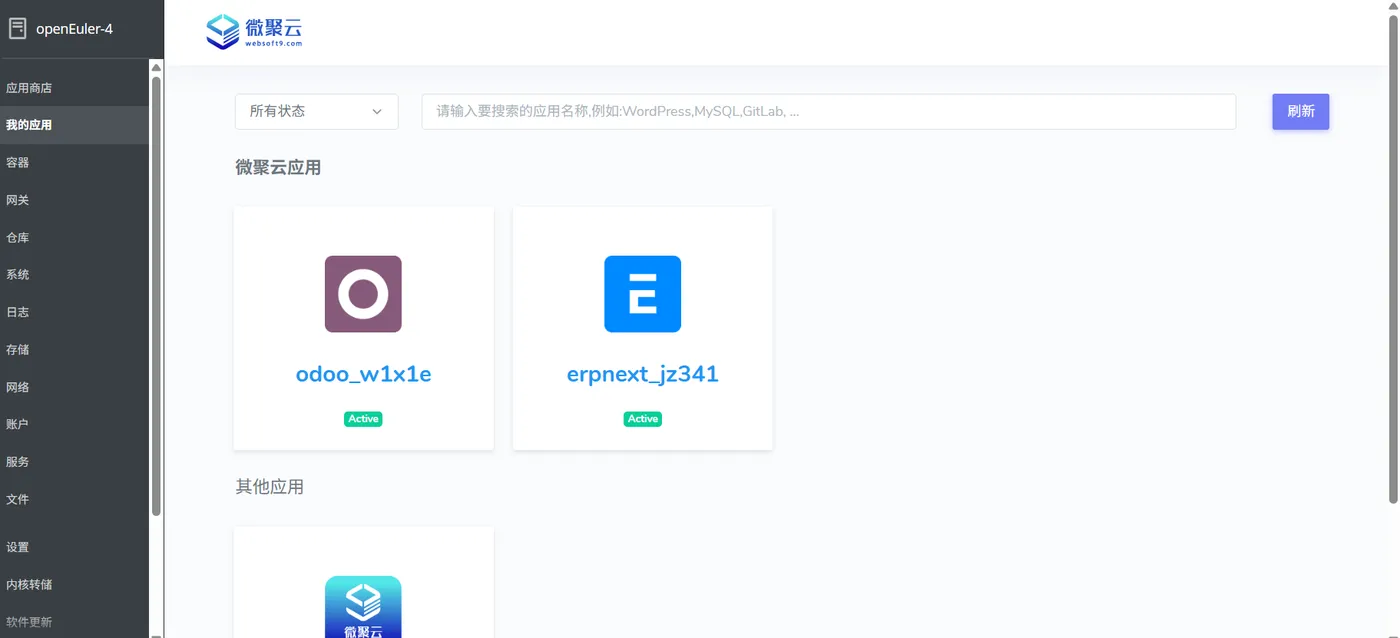Click the server icon beside openEuler-4
The image size is (1400, 638).
[17, 28]
